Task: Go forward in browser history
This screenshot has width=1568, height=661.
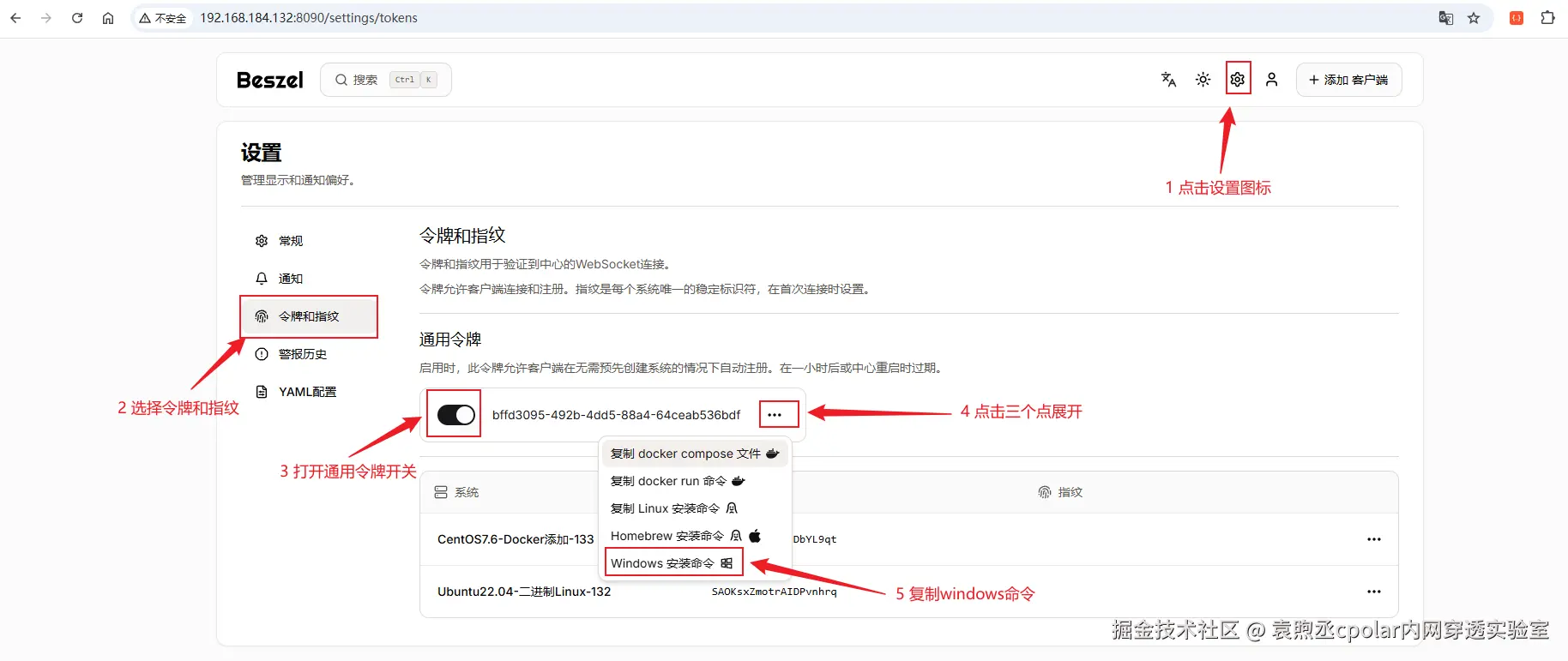Action: point(46,18)
